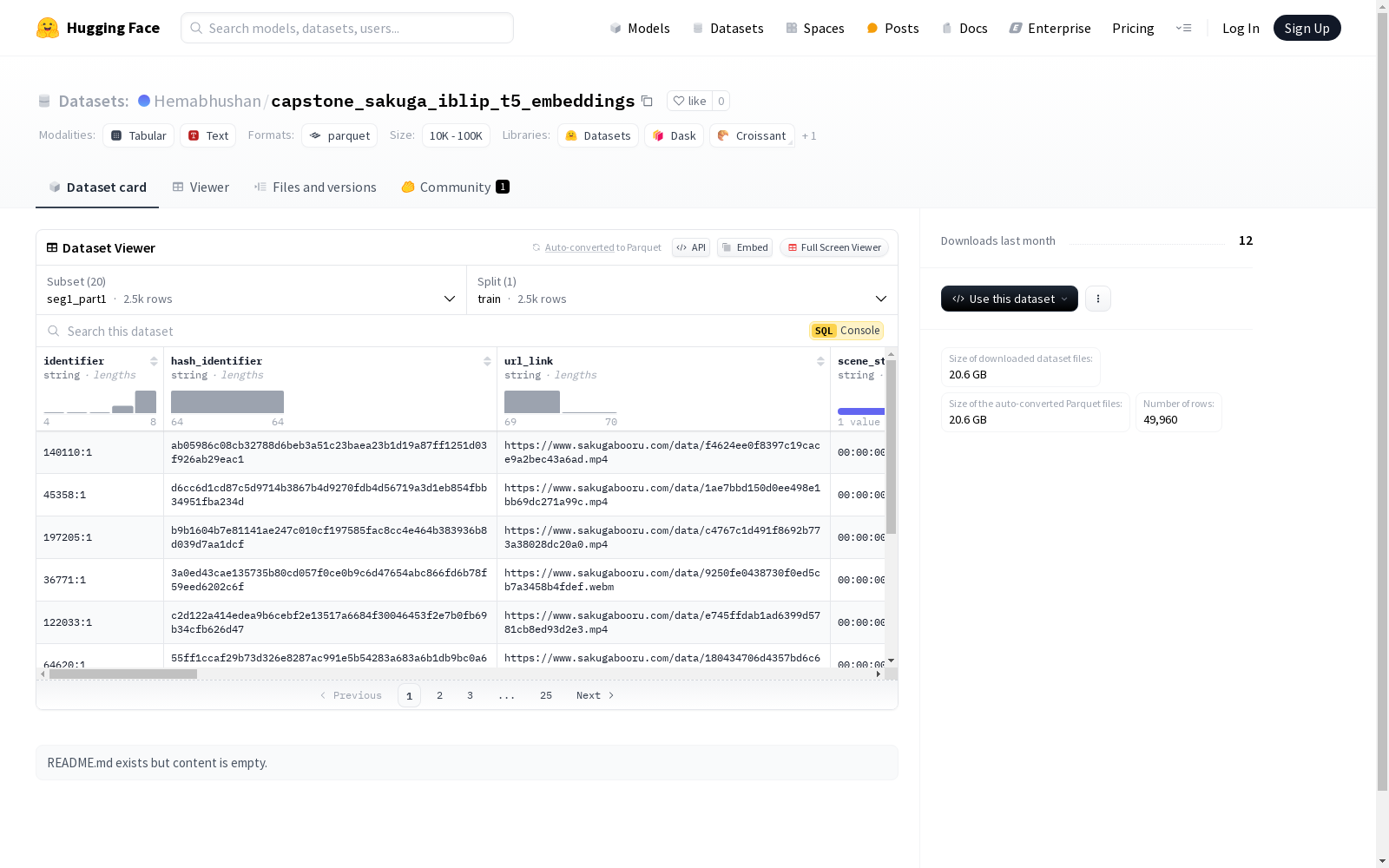Click Next page in pagination
Image resolution: width=1389 pixels, height=868 pixels.
pyautogui.click(x=596, y=695)
